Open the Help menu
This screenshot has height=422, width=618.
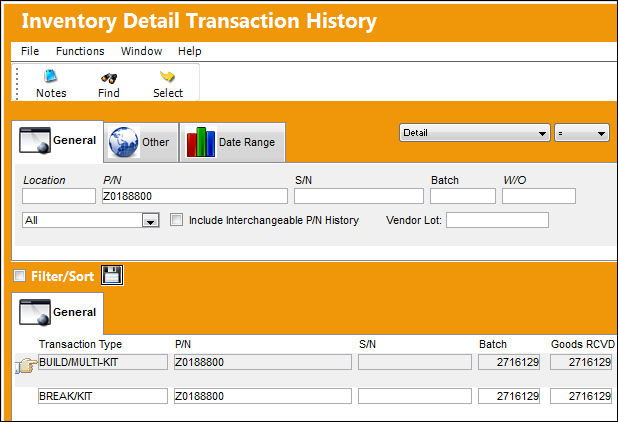click(190, 51)
